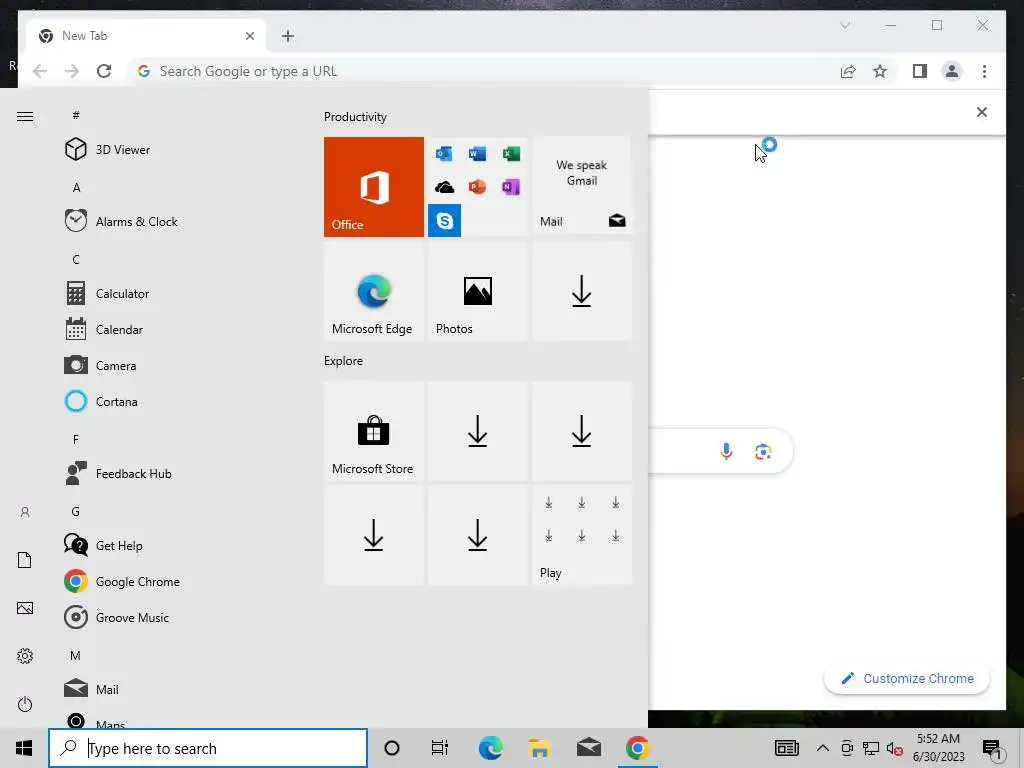Open OneDrive cloud icon in tile group
Screen dimensions: 1024x768
pyautogui.click(x=444, y=187)
